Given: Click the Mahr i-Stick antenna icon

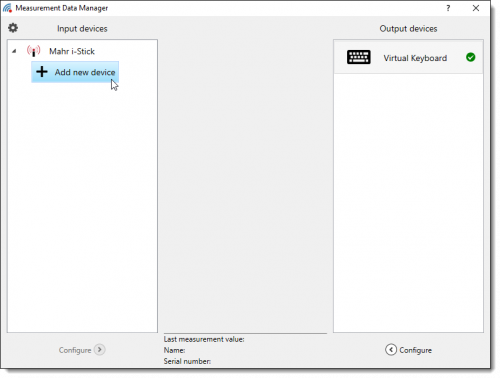Looking at the screenshot, I should [34, 51].
